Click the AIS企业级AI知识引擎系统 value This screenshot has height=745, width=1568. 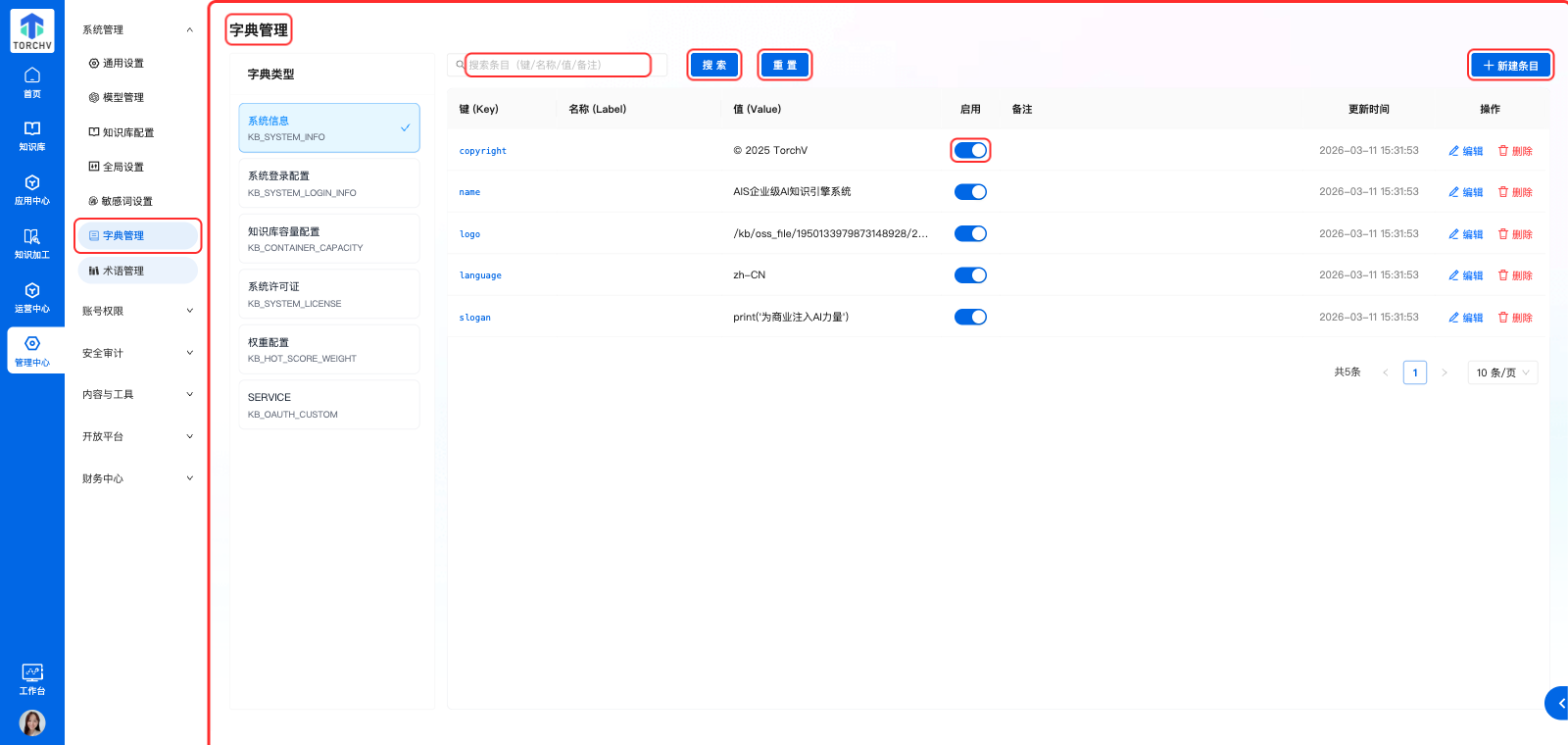[792, 191]
